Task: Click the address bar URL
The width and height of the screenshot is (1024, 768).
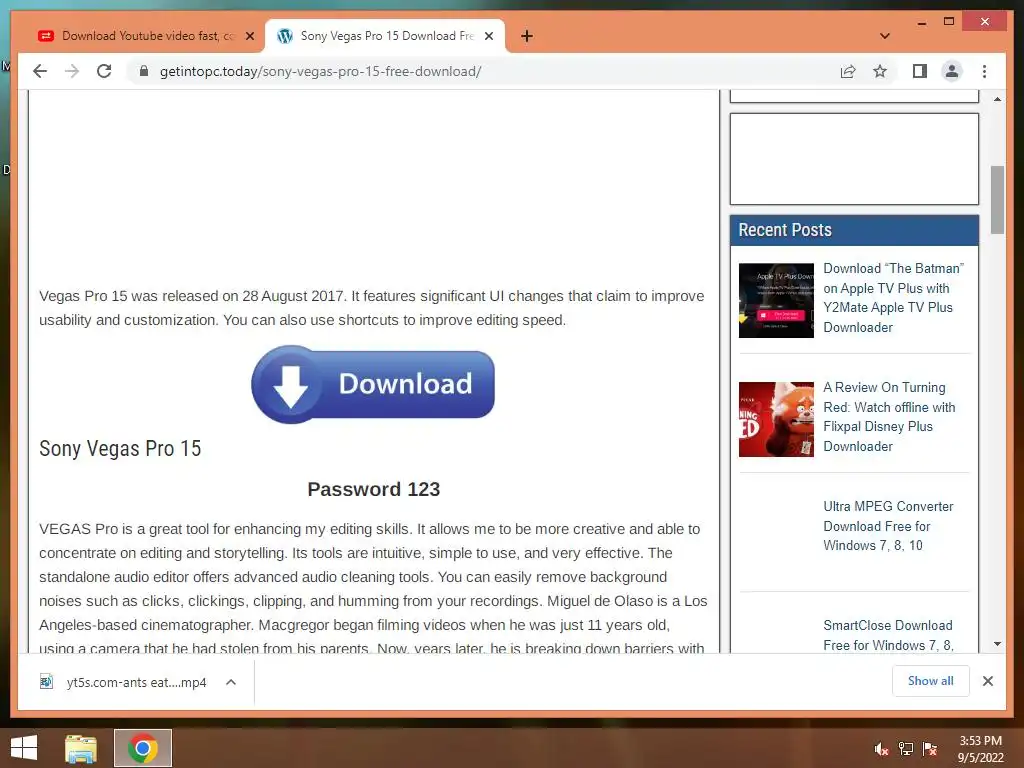Action: 321,71
